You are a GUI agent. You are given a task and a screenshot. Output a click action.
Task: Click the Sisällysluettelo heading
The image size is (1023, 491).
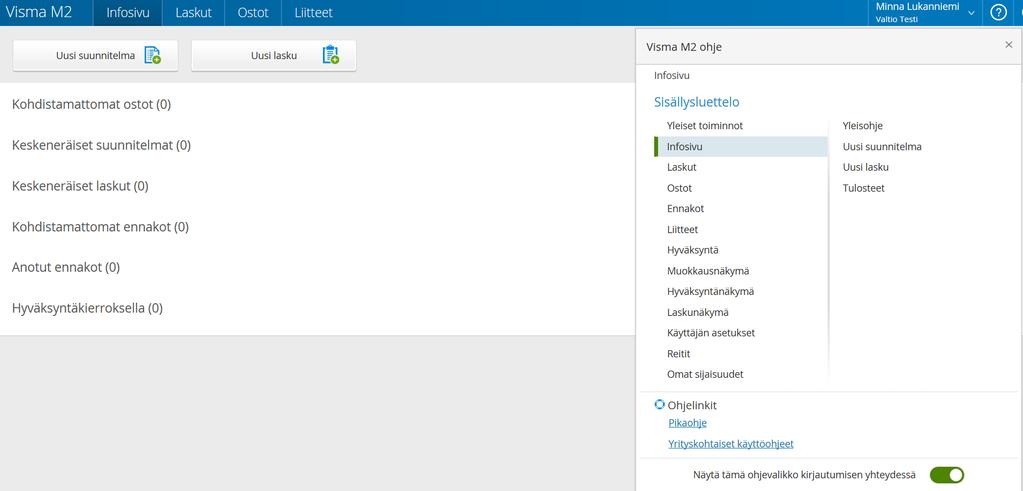697,102
